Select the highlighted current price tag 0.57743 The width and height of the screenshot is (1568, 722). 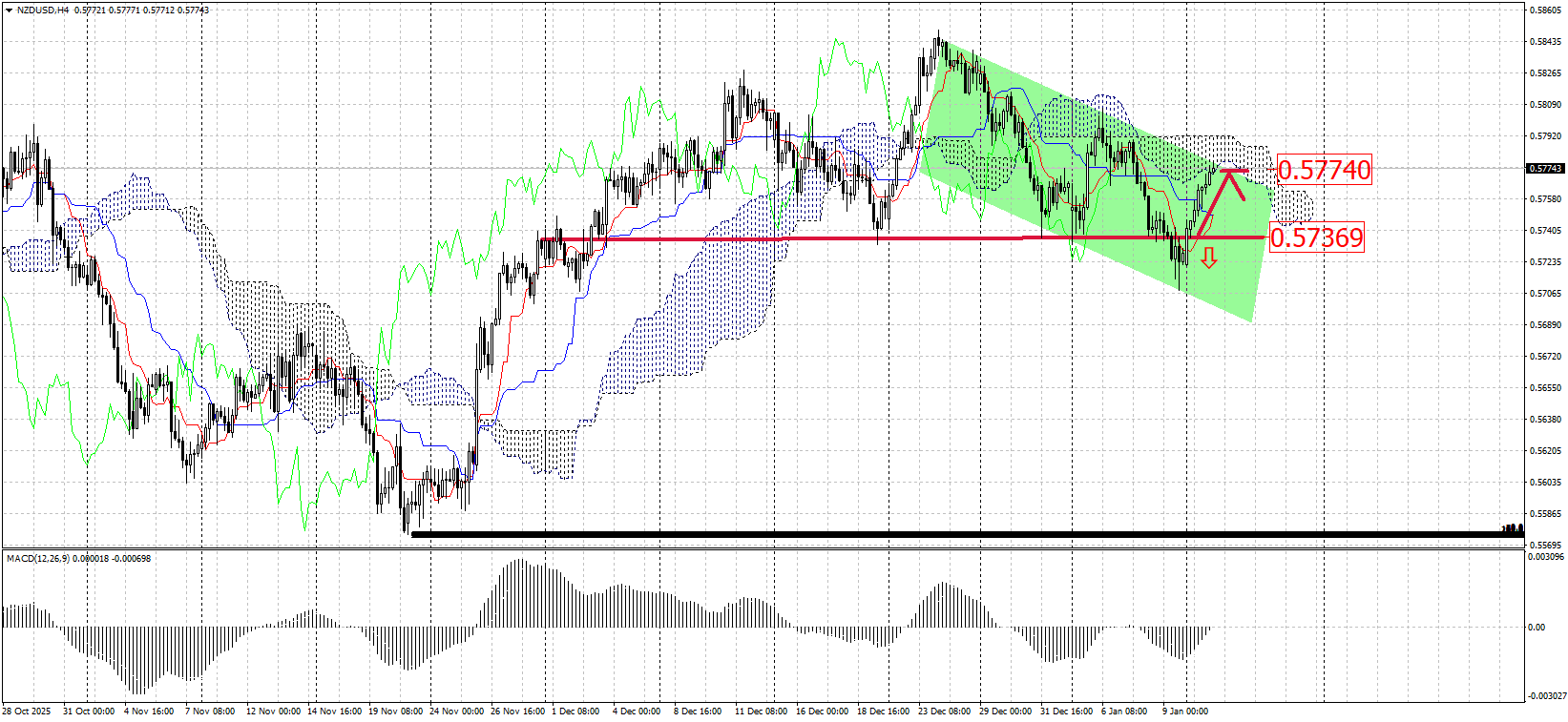[x=1546, y=169]
